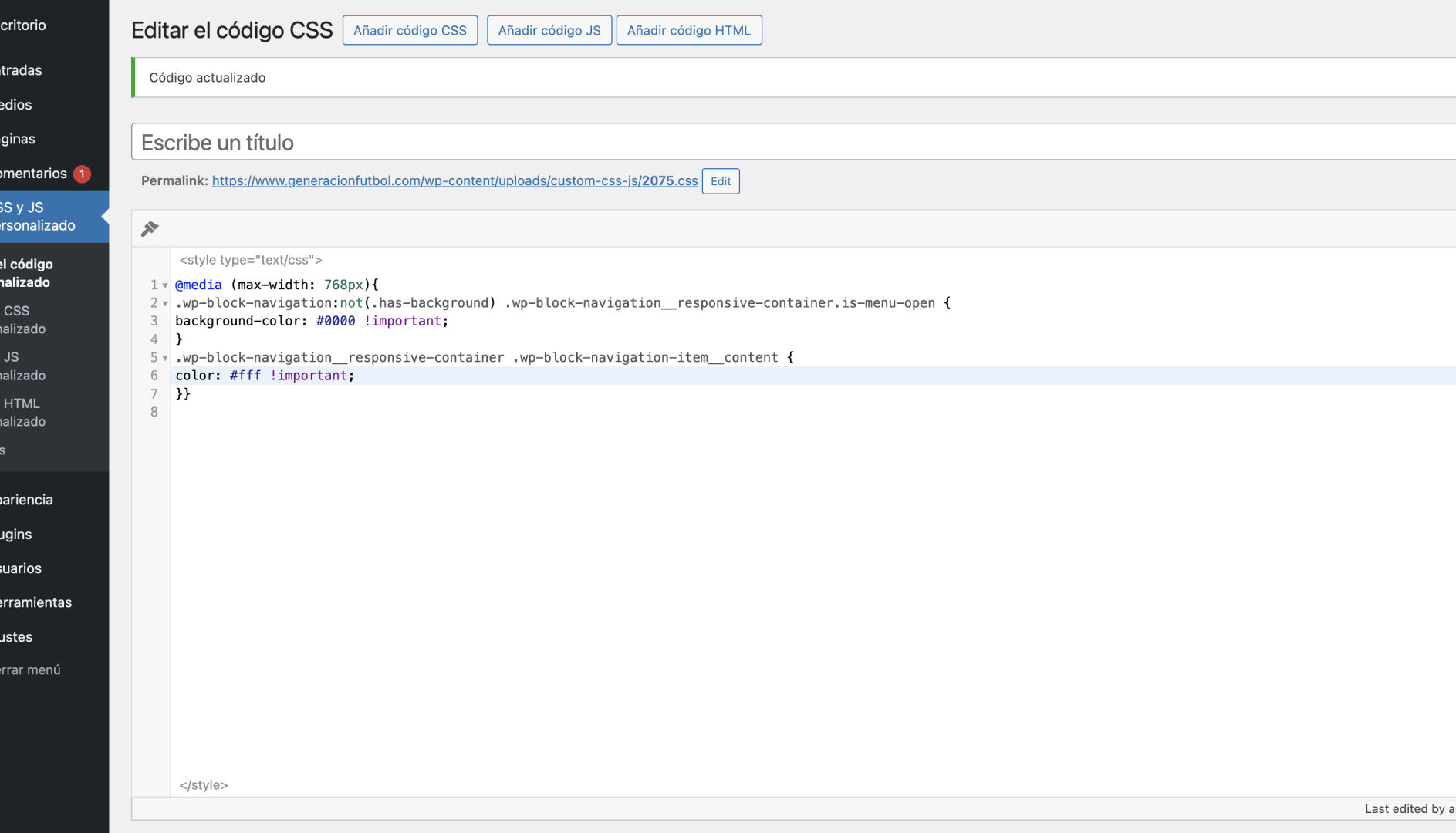This screenshot has height=833, width=1456.
Task: Collapse code fold arrow on line 2
Action: 165,304
